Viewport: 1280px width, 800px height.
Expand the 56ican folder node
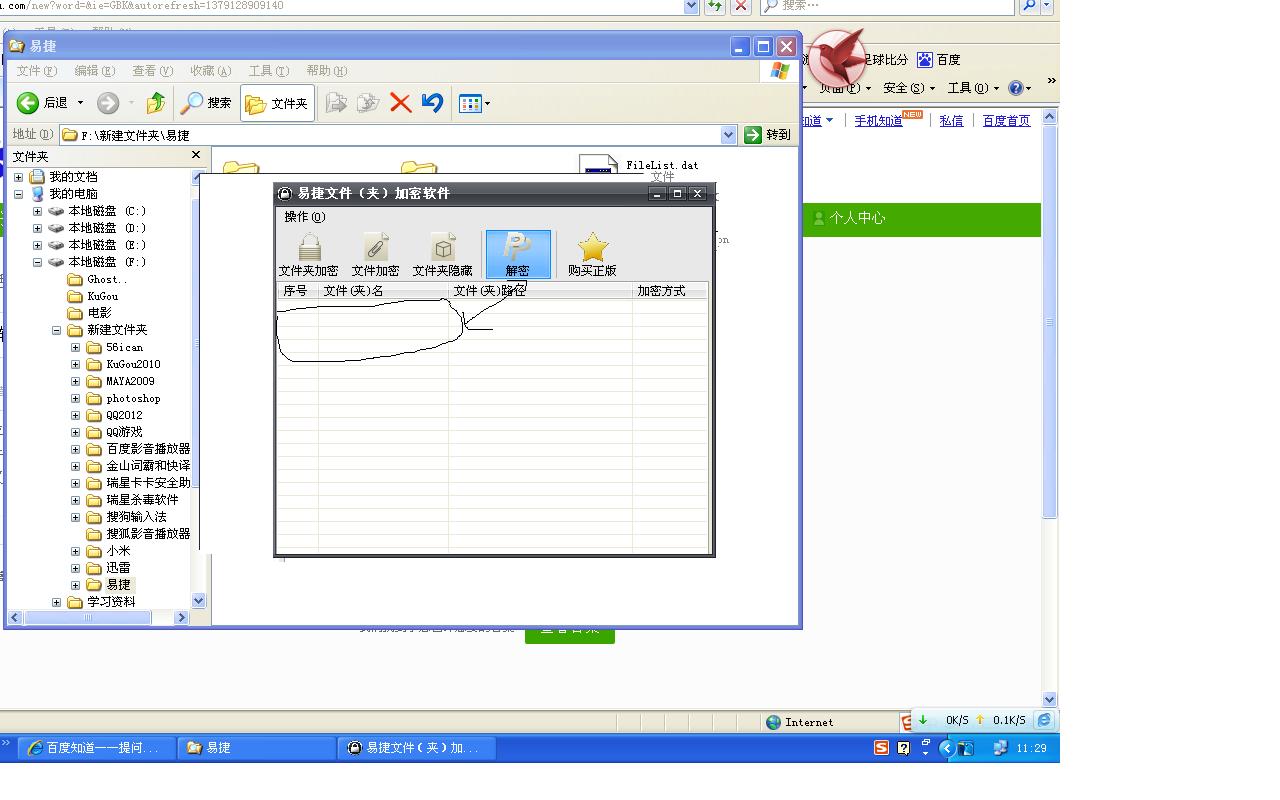coord(75,348)
